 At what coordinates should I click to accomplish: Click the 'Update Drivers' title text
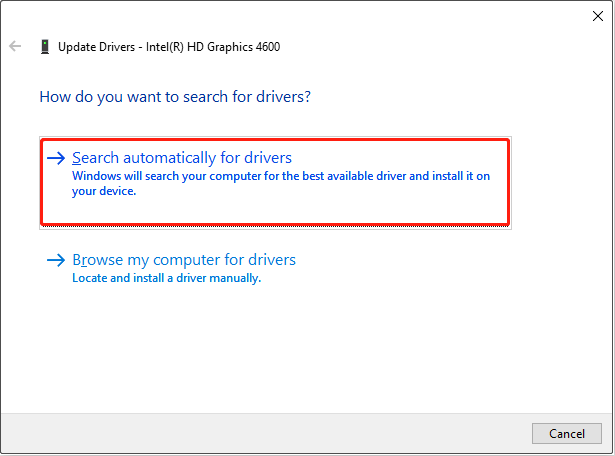(94, 46)
